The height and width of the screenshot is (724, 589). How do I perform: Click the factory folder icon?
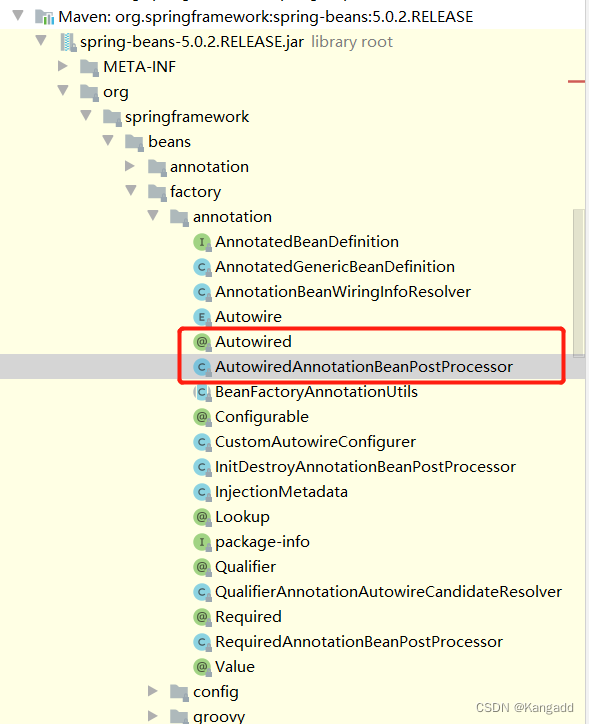[157, 192]
